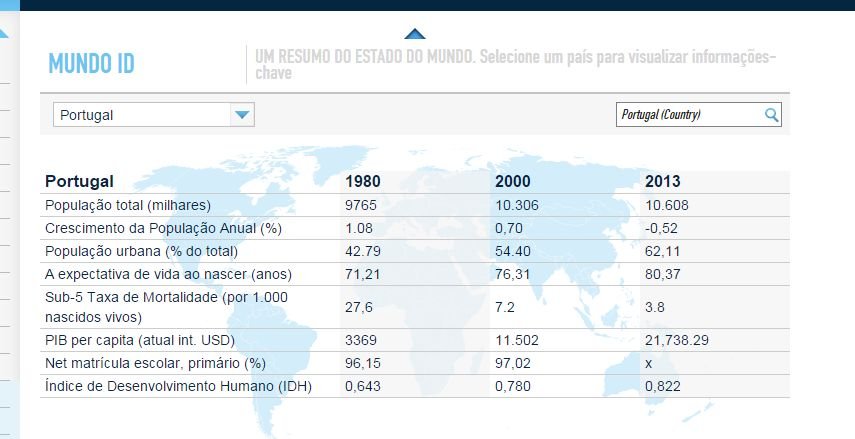This screenshot has height=439, width=855.
Task: Click the search magnifier icon
Action: click(x=771, y=115)
